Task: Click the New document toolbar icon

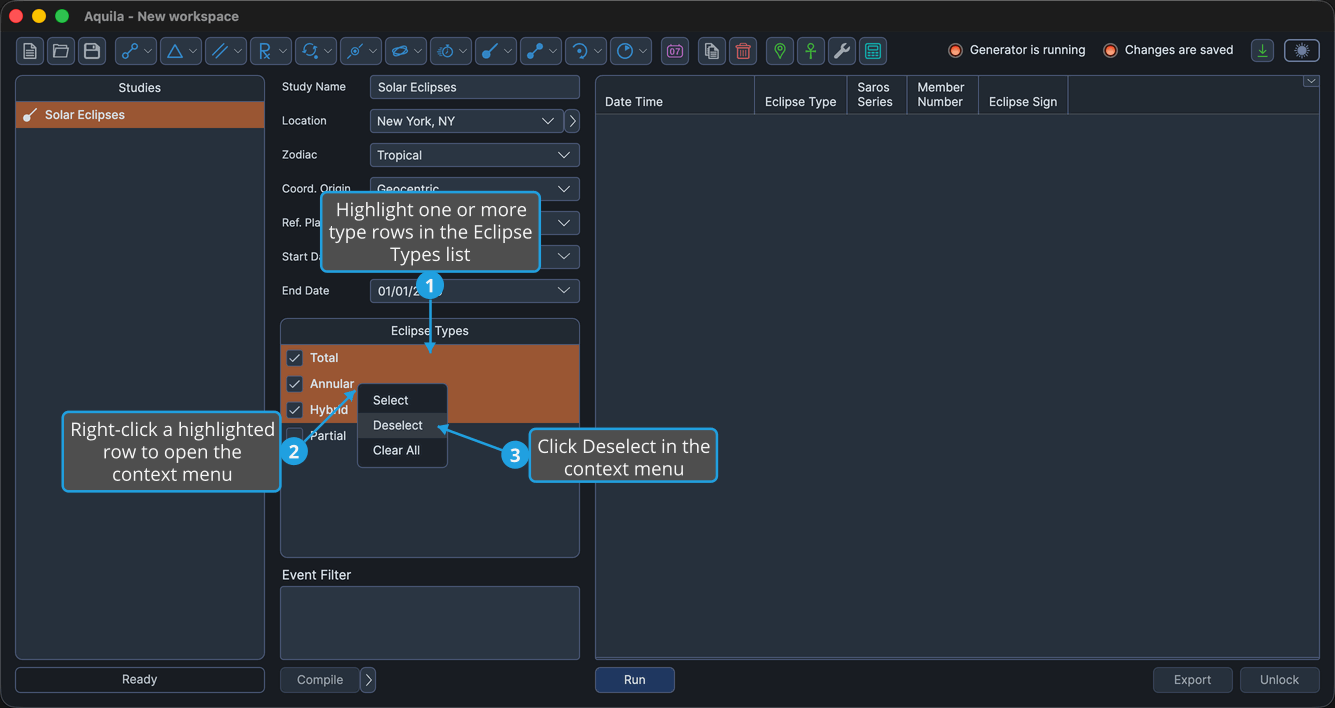Action: click(30, 51)
